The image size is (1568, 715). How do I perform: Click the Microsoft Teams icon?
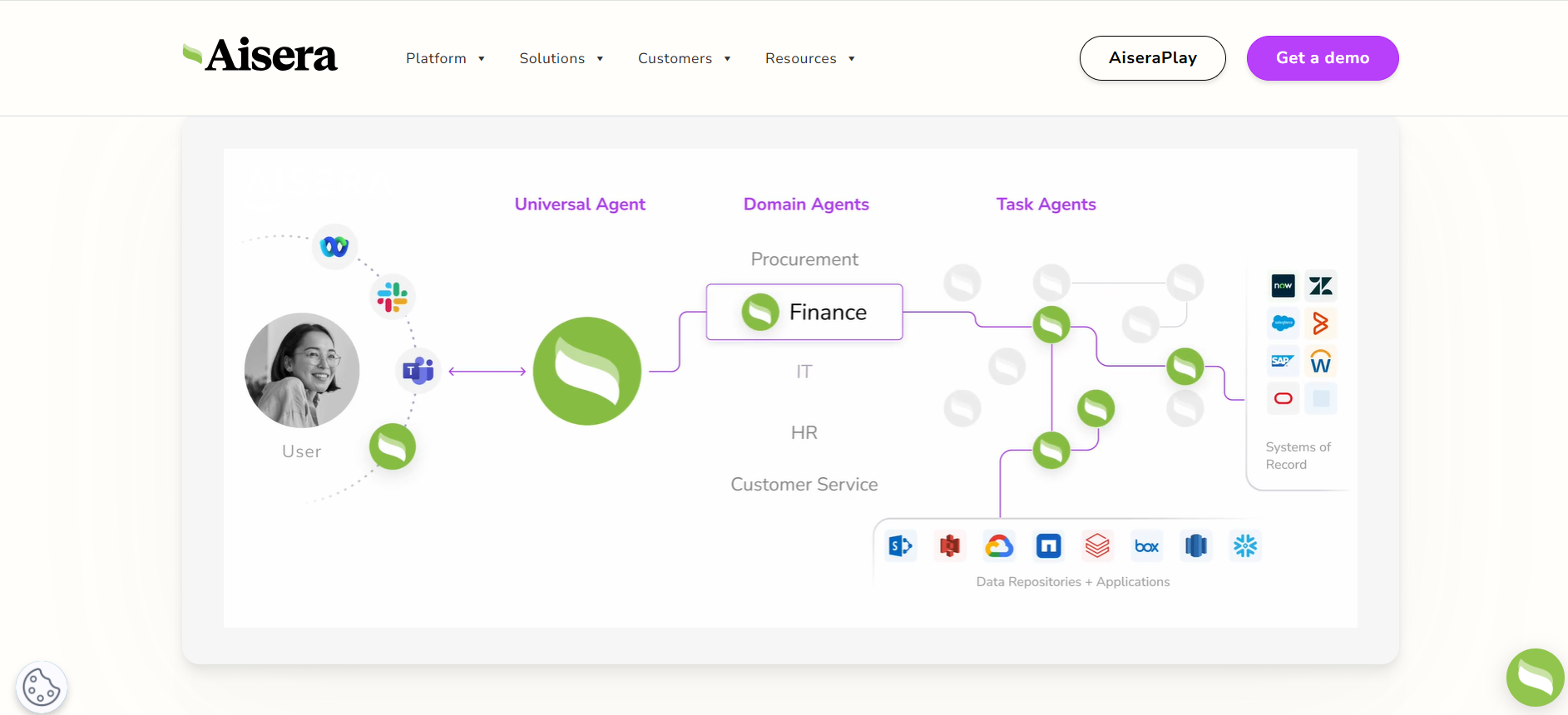pos(418,371)
